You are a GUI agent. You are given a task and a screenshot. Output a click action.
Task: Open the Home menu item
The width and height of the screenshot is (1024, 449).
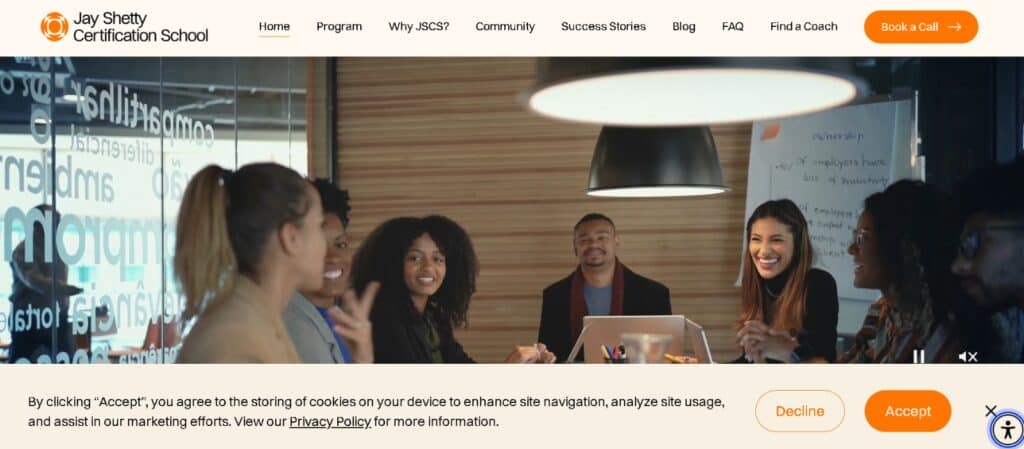[x=274, y=27]
